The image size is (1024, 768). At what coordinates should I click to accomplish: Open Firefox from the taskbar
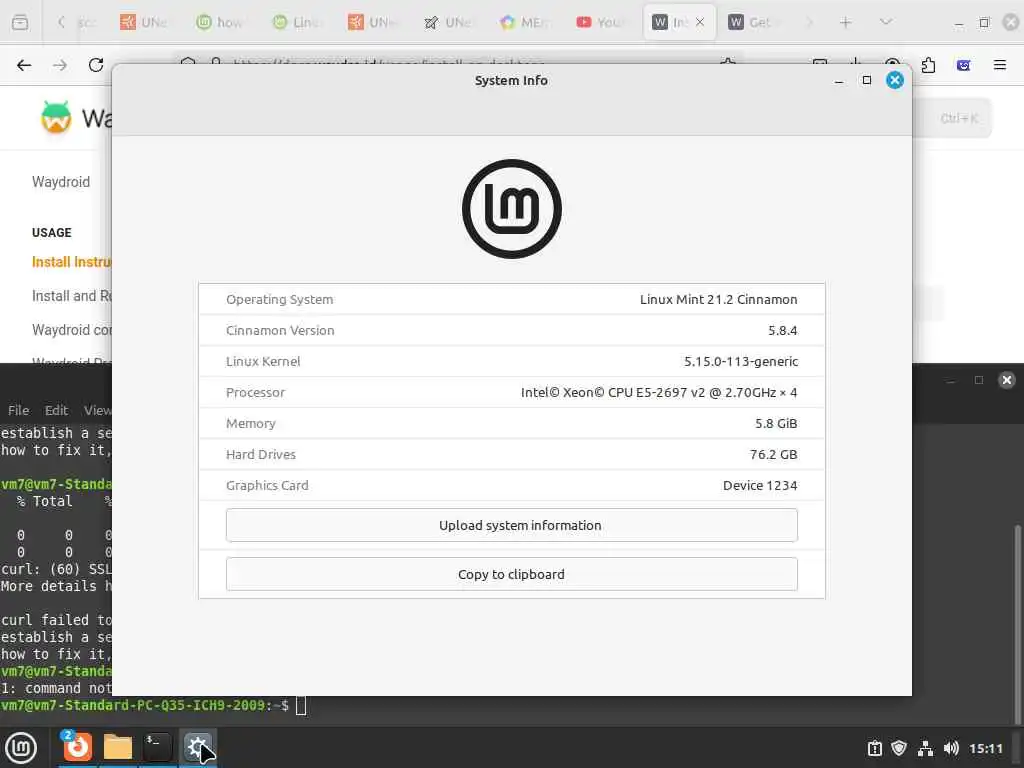pos(77,746)
